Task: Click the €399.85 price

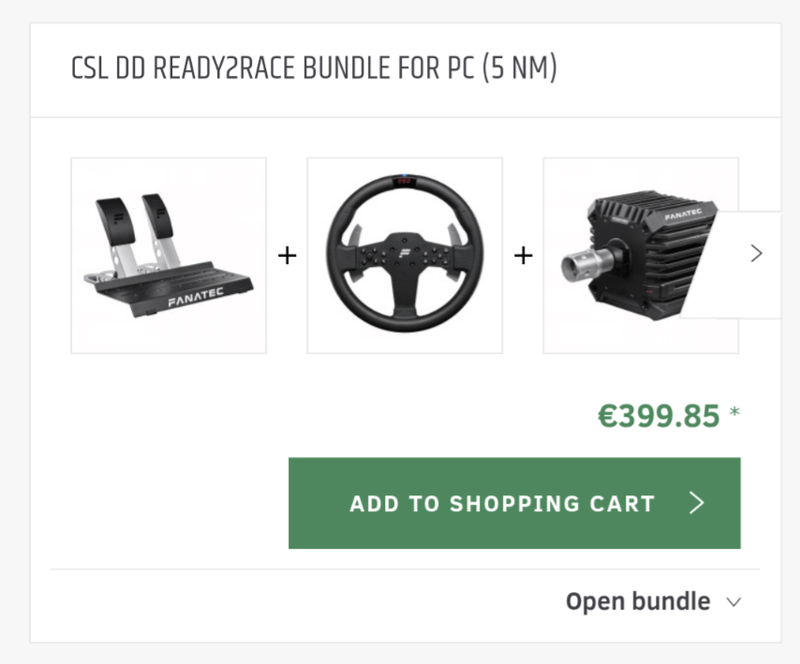Action: [659, 416]
